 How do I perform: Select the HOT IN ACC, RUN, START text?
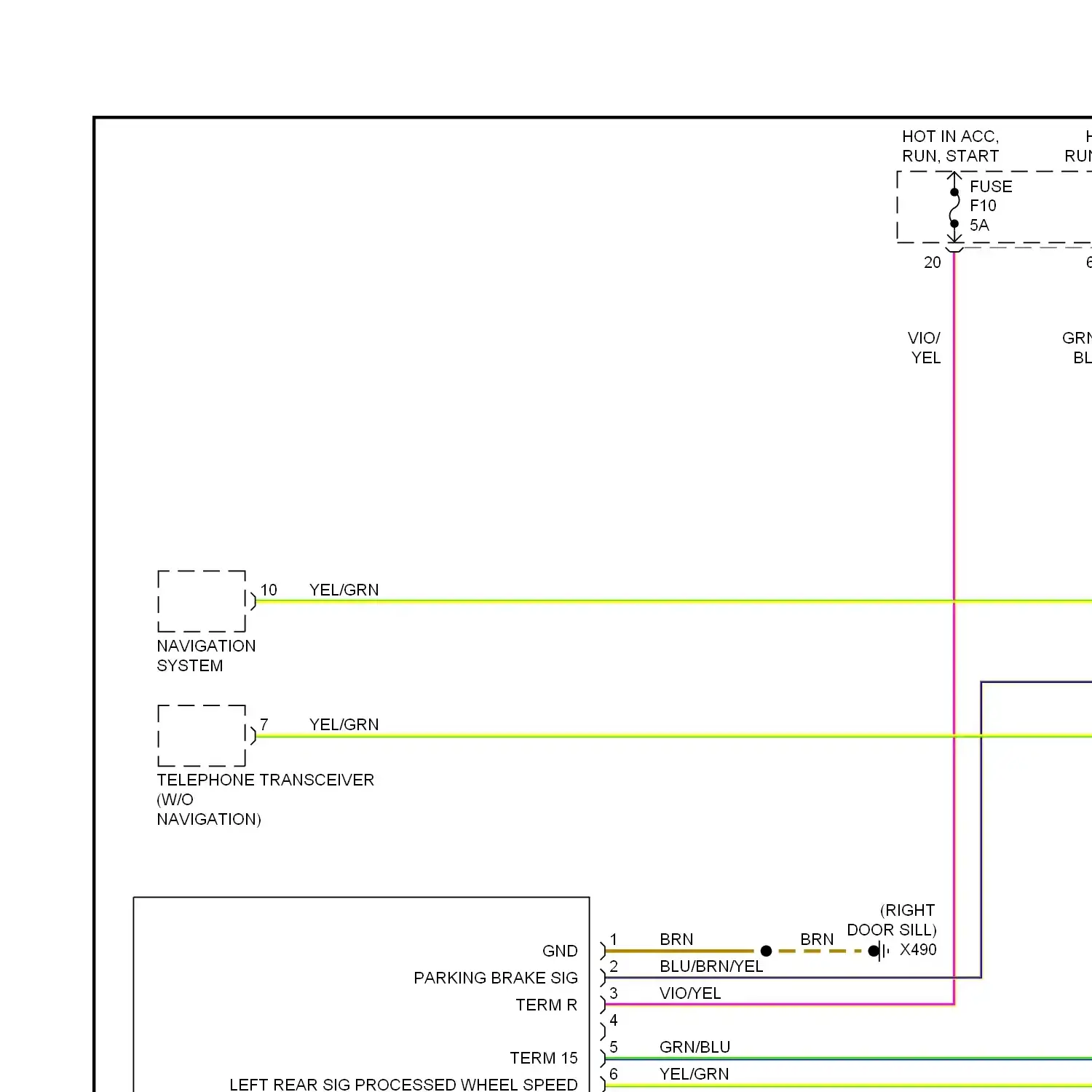coord(951,146)
